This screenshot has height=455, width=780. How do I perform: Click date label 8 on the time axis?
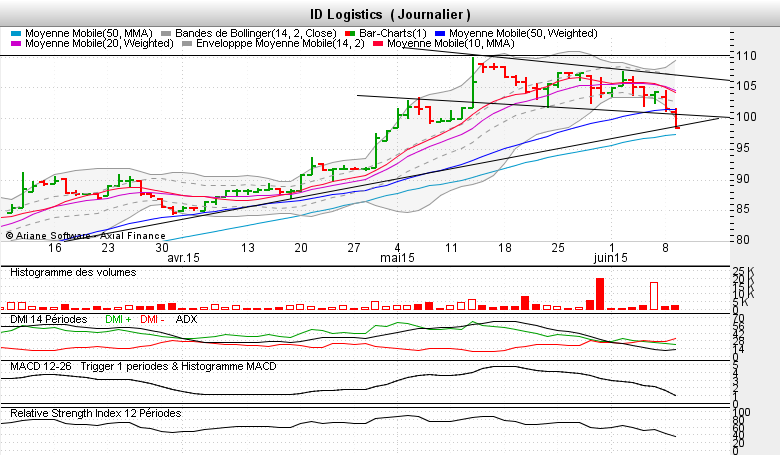(665, 248)
